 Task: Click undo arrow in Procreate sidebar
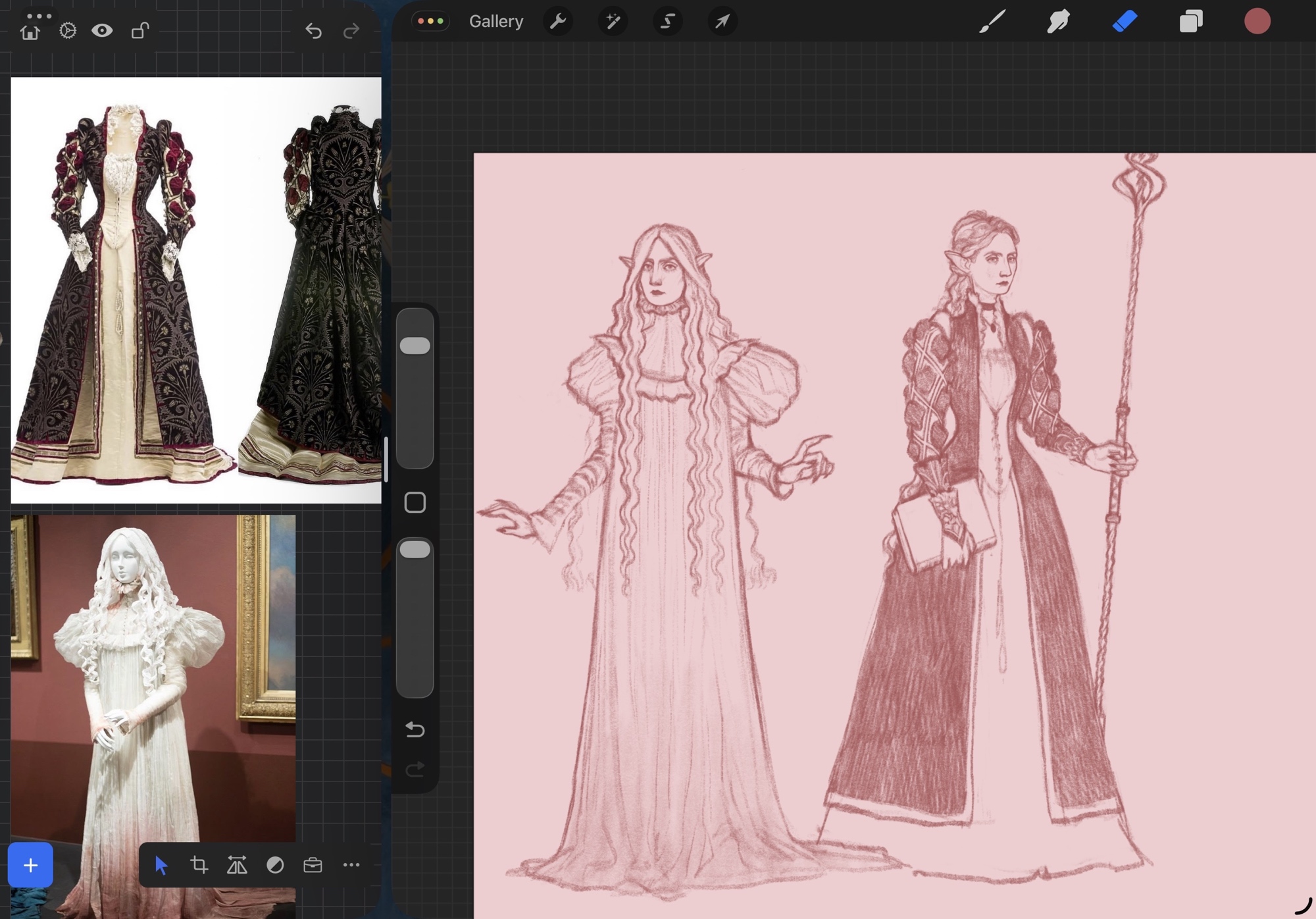click(415, 729)
